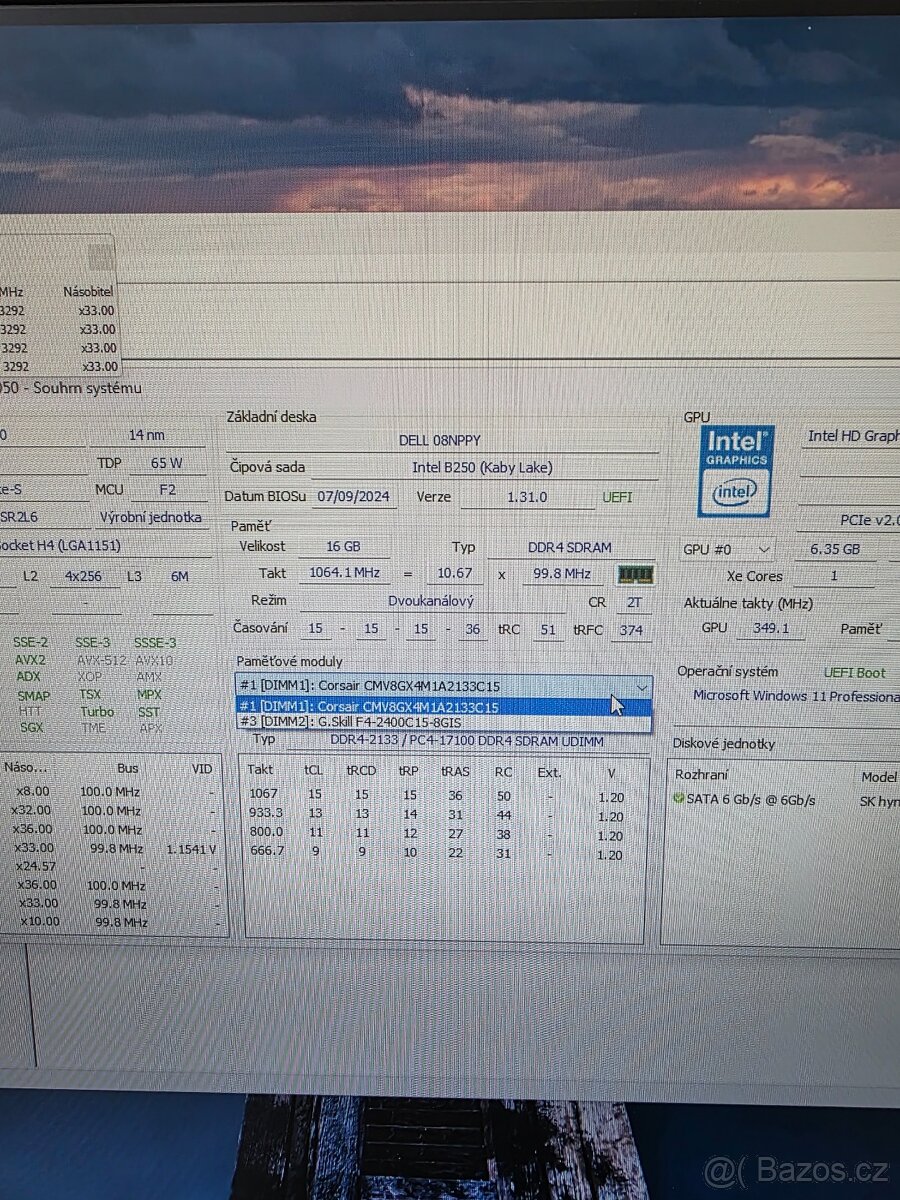Click the Xe Cores value 1
This screenshot has height=1200, width=900.
pos(834,576)
